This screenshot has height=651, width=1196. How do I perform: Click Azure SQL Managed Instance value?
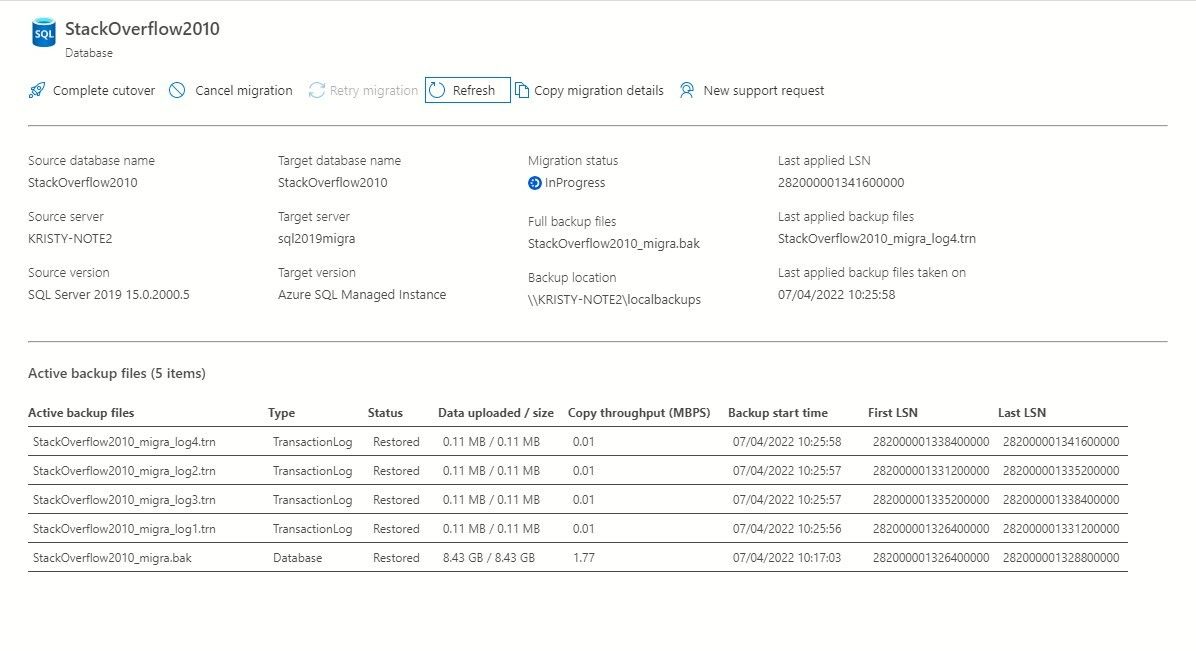[362, 295]
